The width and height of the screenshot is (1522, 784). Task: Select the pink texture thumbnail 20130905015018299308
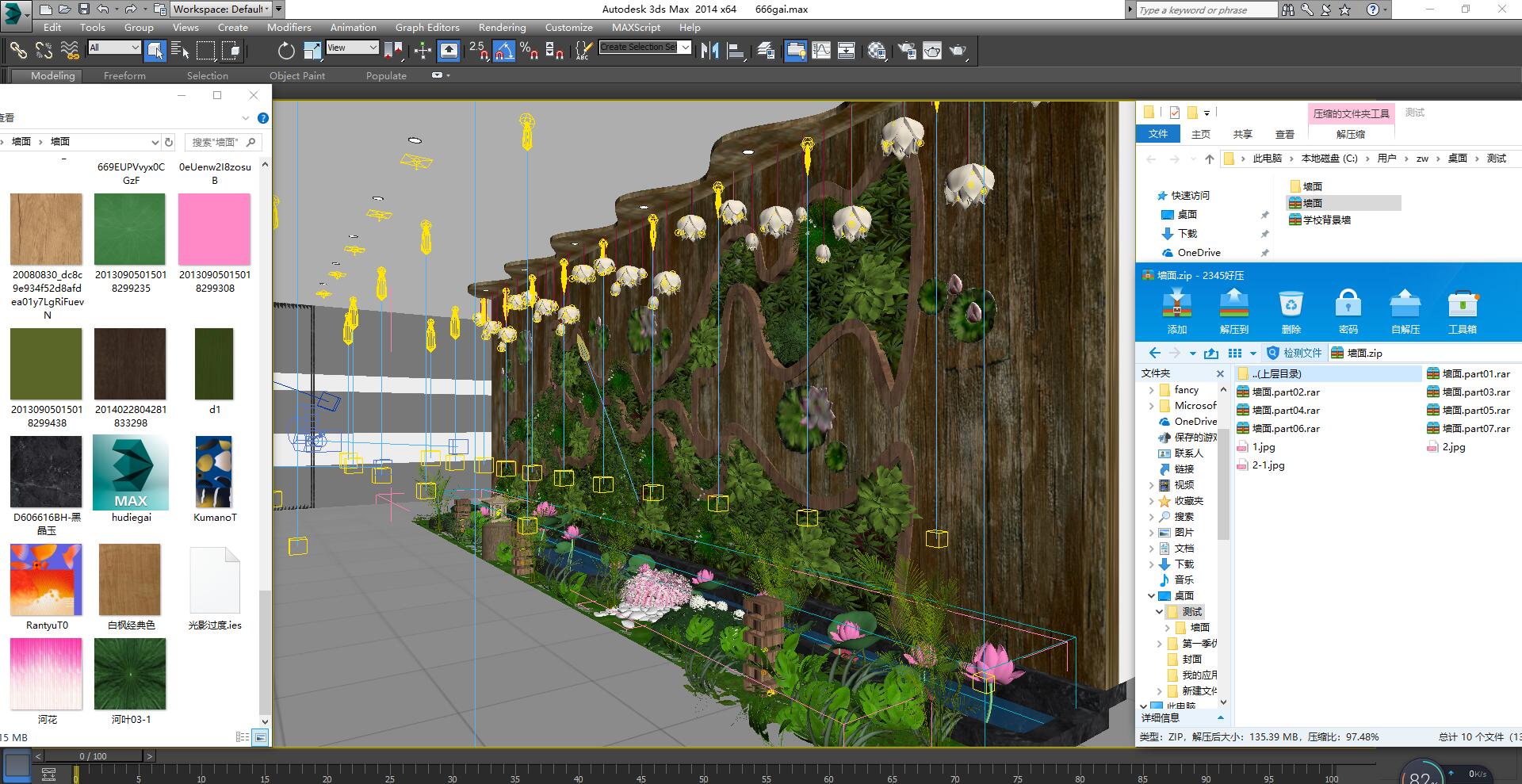pyautogui.click(x=214, y=229)
